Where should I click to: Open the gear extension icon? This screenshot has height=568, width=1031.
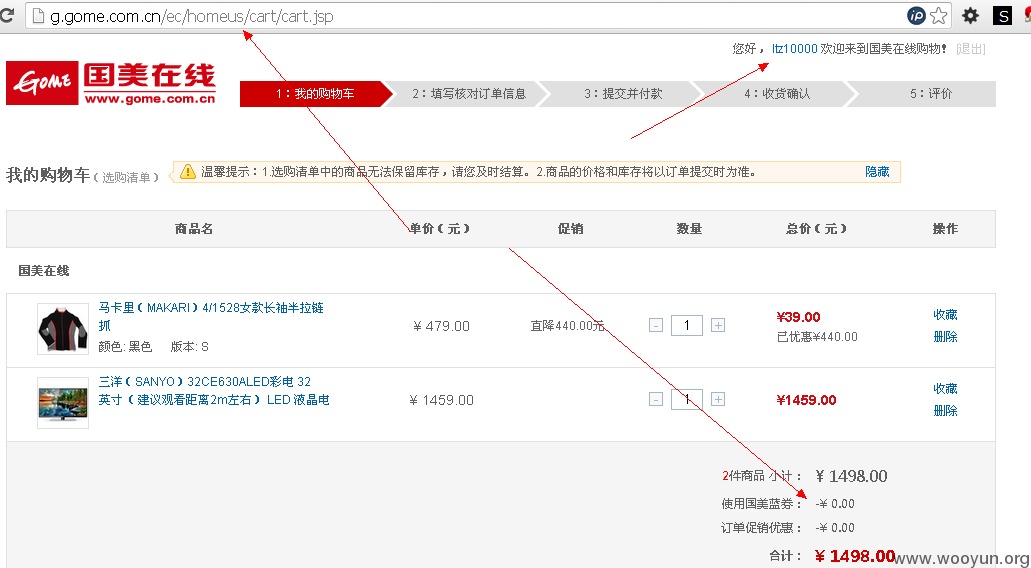pos(971,16)
